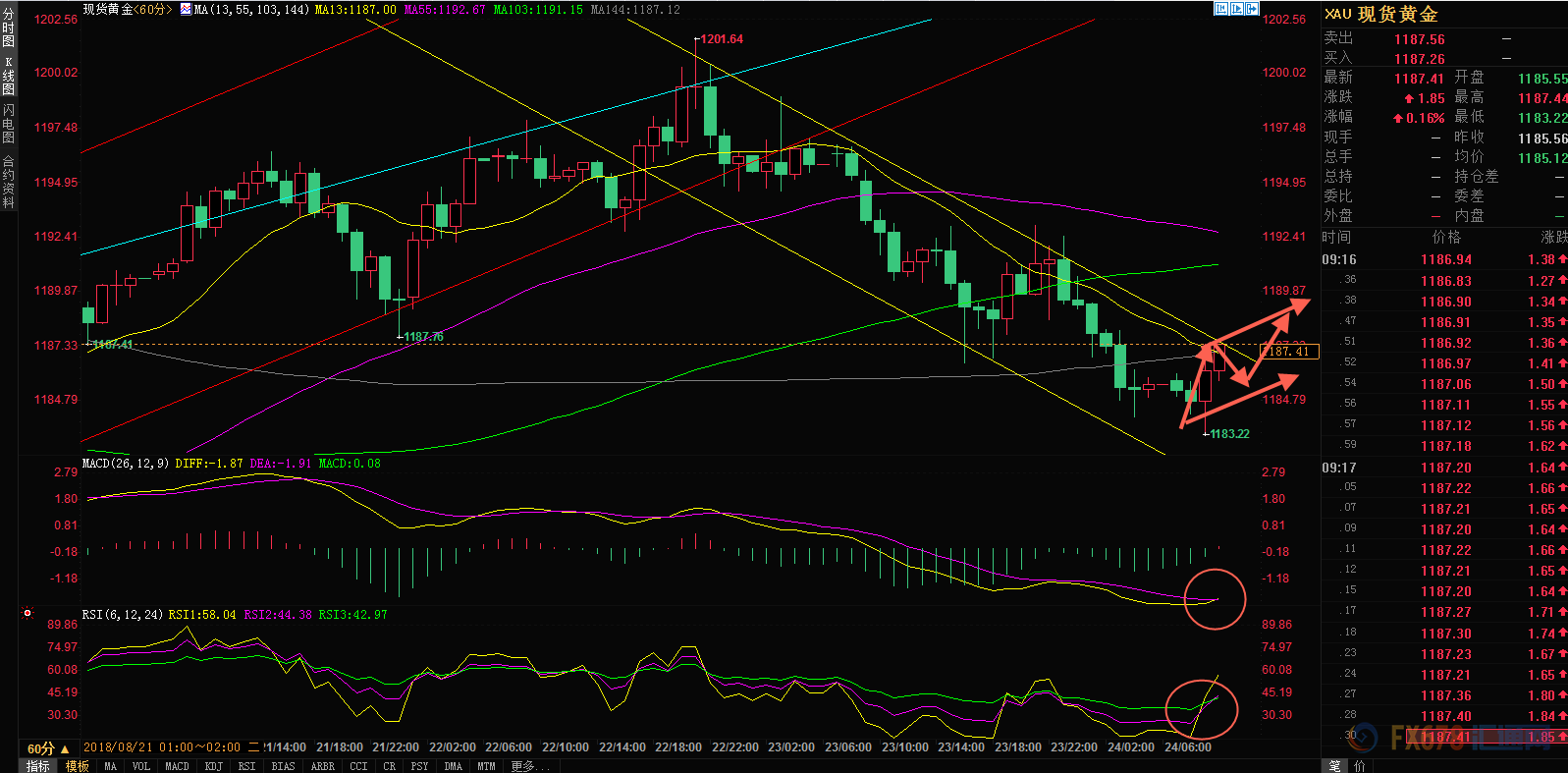Viewport: 1568px width, 773px height.
Task: Click the 笔 icon below the tick list
Action: (x=1335, y=766)
